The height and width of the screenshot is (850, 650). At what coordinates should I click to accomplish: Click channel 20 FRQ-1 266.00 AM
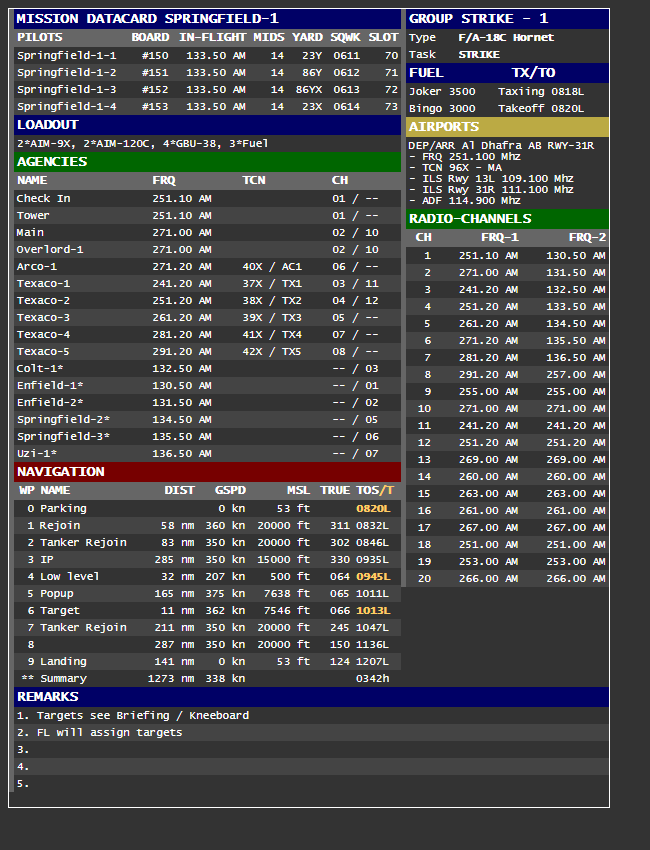[x=488, y=578]
